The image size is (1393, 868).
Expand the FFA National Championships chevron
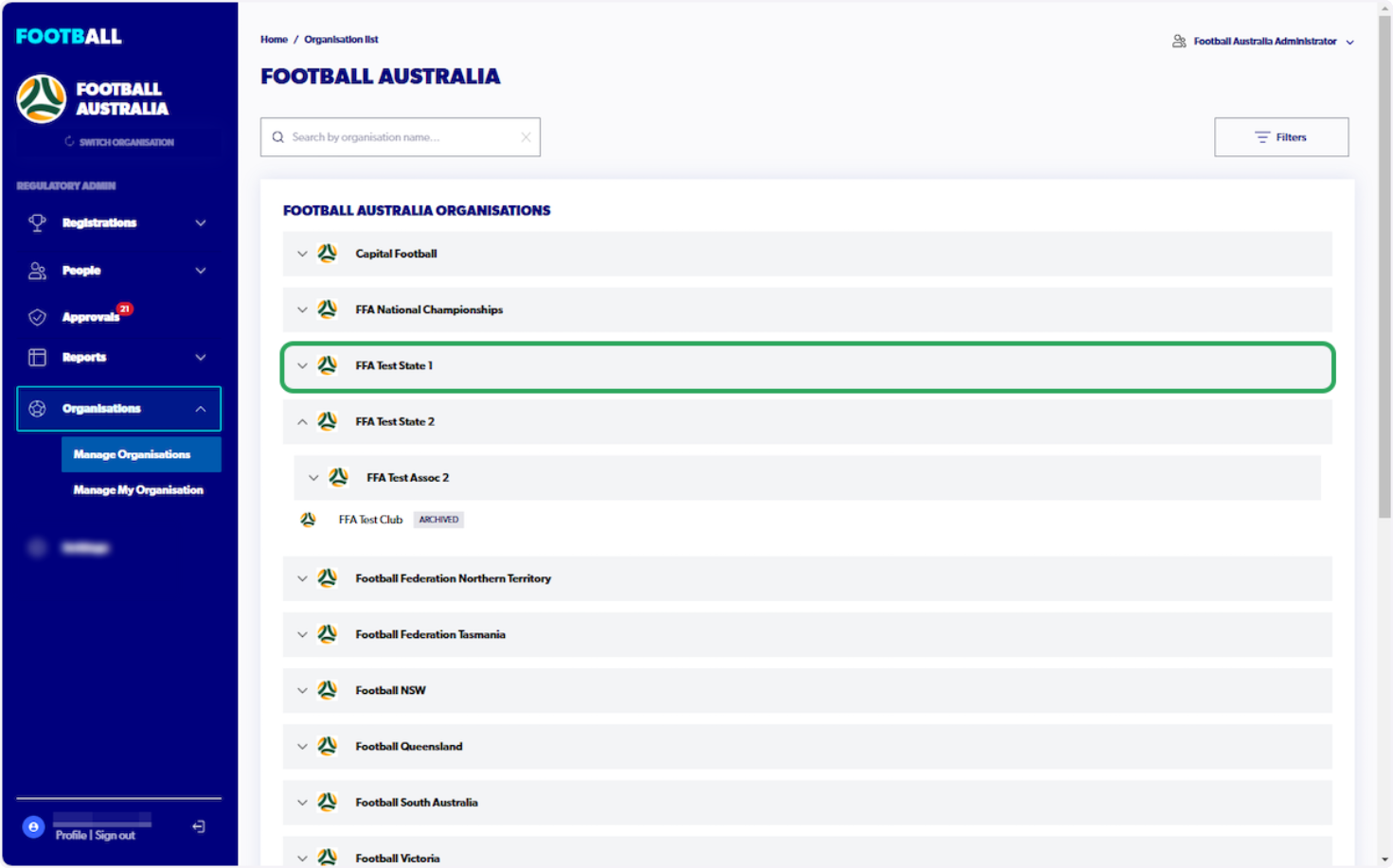[x=302, y=310]
